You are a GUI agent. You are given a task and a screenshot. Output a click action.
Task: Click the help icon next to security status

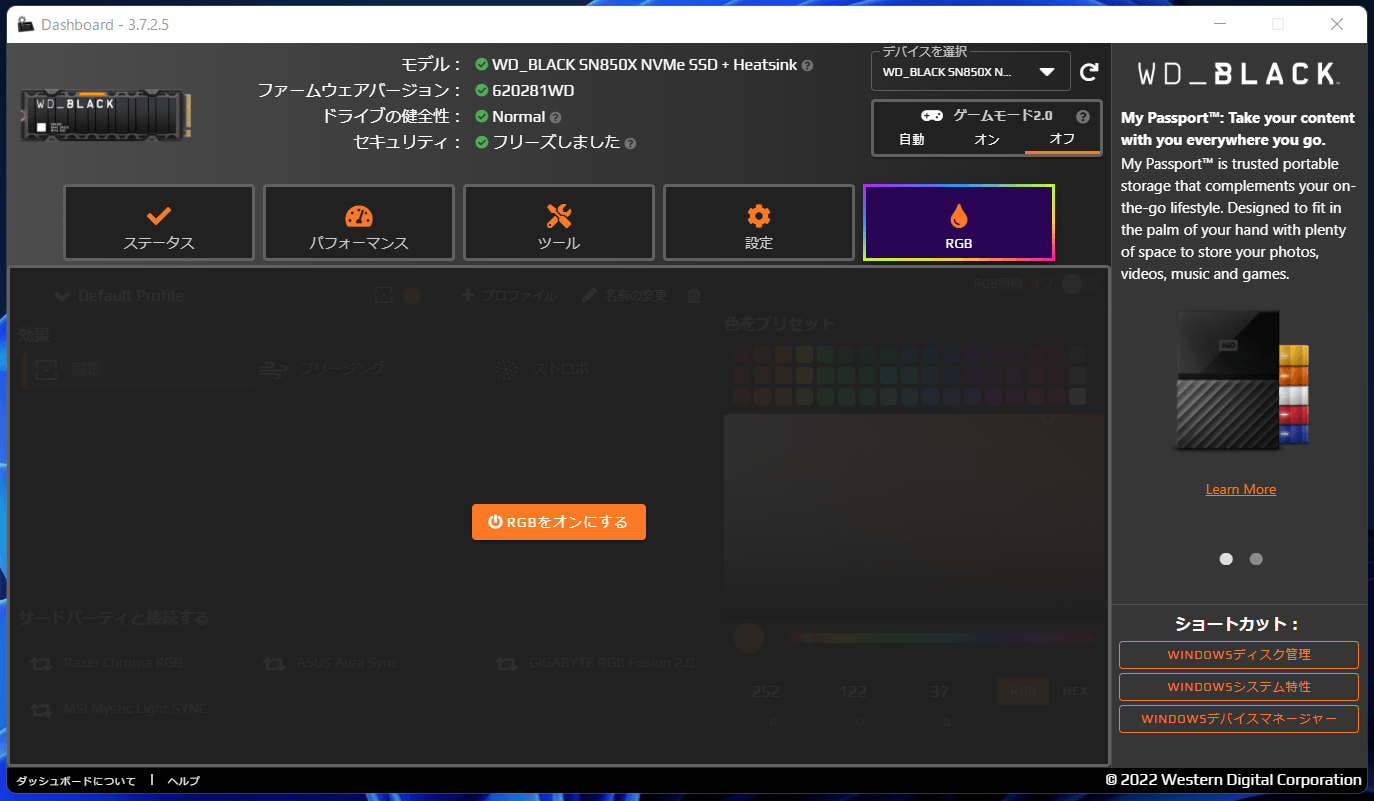pyautogui.click(x=630, y=143)
